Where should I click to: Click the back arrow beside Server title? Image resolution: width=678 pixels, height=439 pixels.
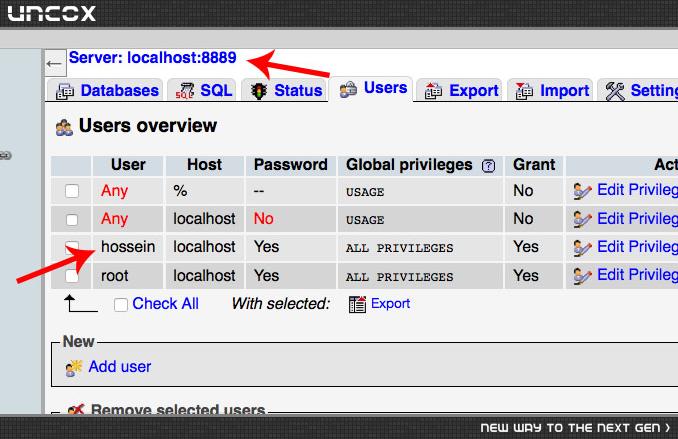(x=54, y=64)
